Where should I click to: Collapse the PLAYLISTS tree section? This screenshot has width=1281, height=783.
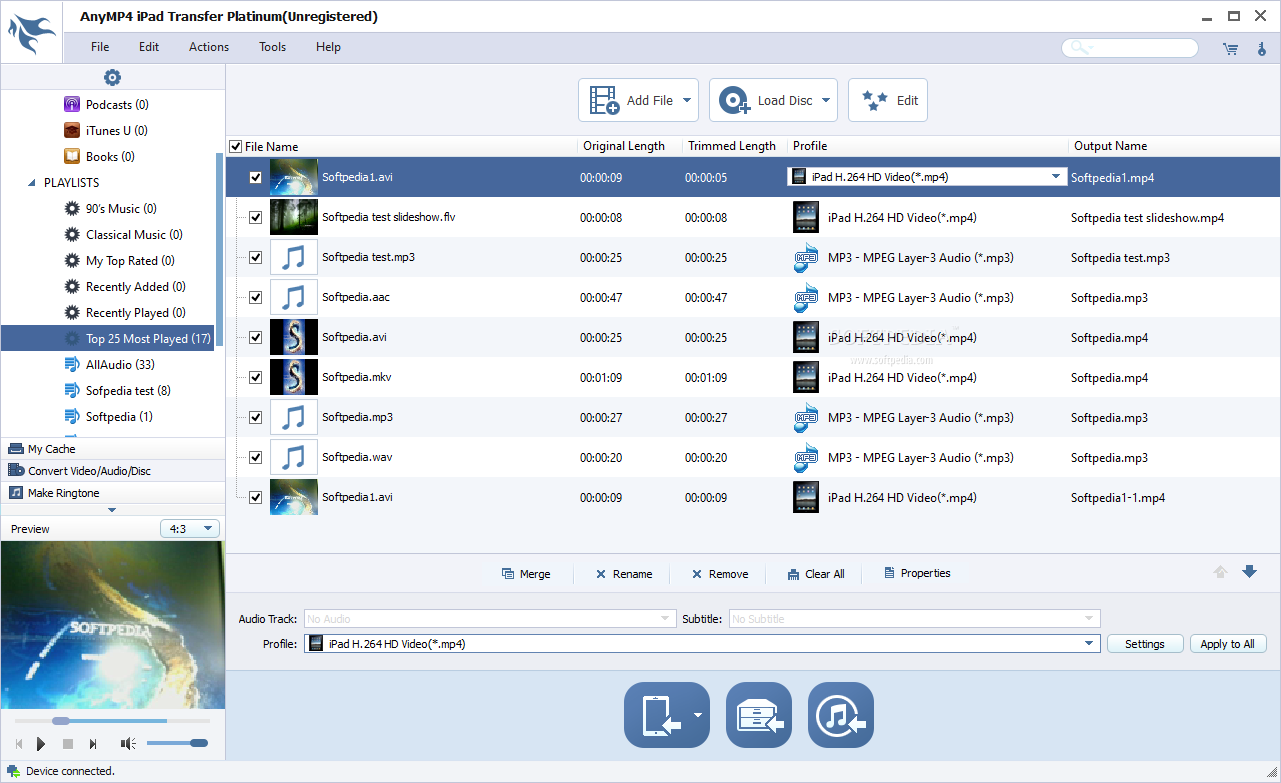click(x=32, y=183)
